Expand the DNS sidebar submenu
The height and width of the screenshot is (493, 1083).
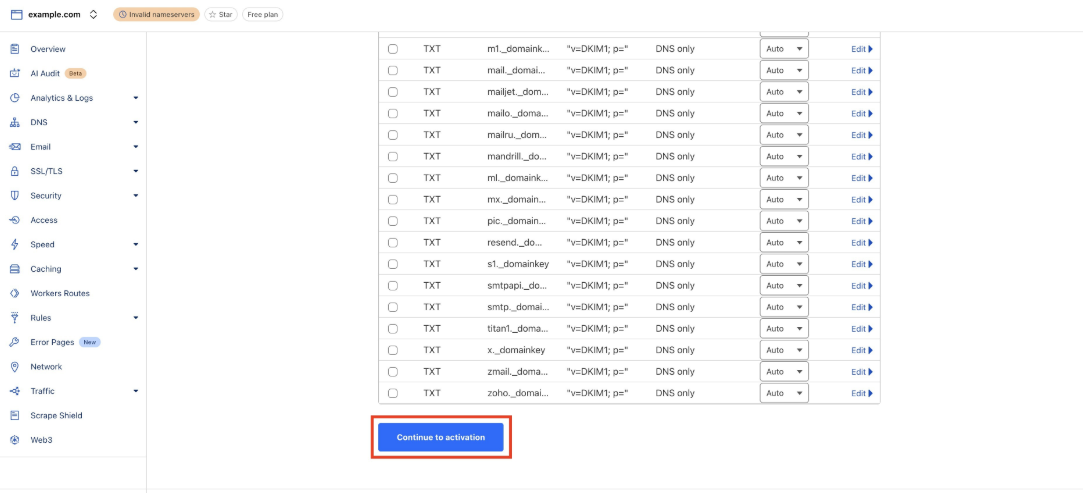tap(135, 122)
